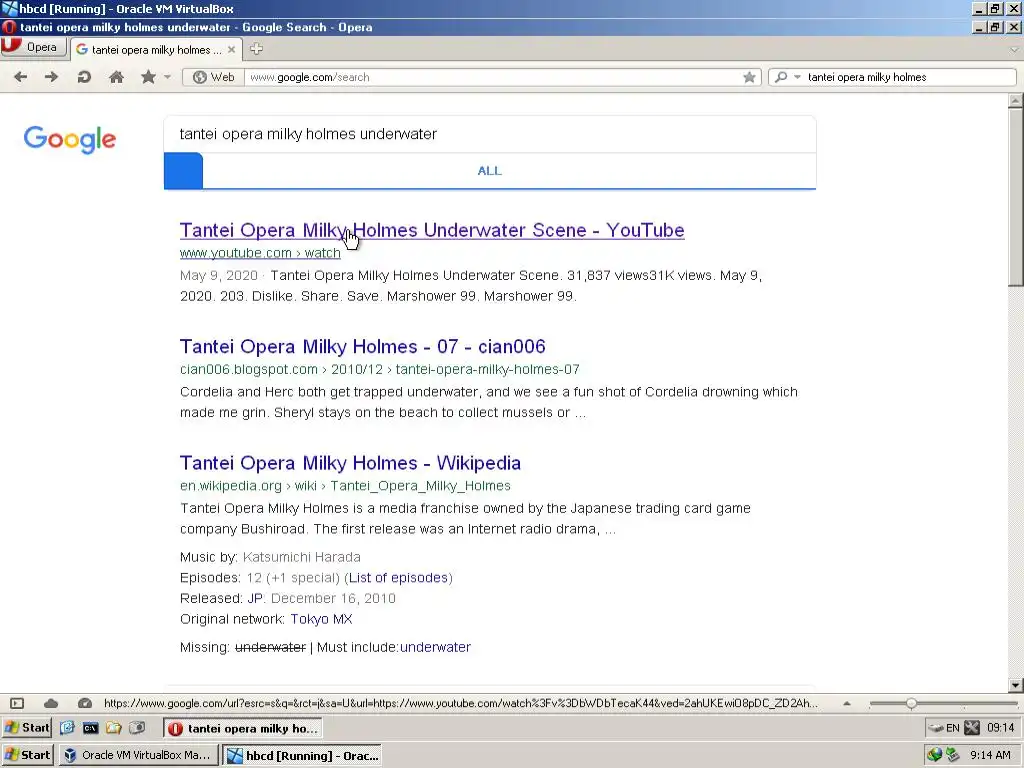The height and width of the screenshot is (768, 1024).
Task: Click Google search box containing 'underwater' query
Action: [x=490, y=134]
